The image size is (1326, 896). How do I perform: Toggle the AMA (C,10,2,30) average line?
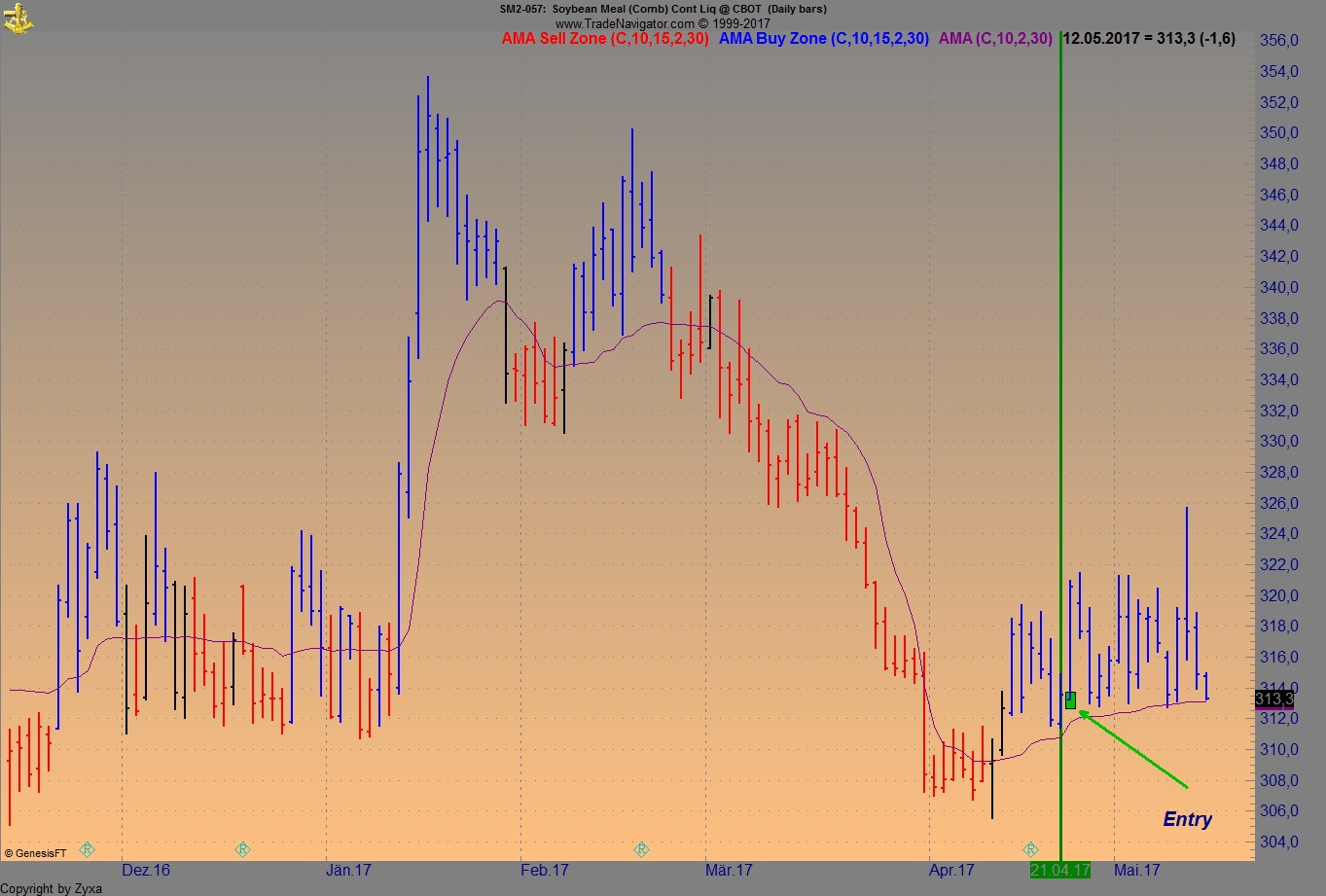(x=994, y=39)
